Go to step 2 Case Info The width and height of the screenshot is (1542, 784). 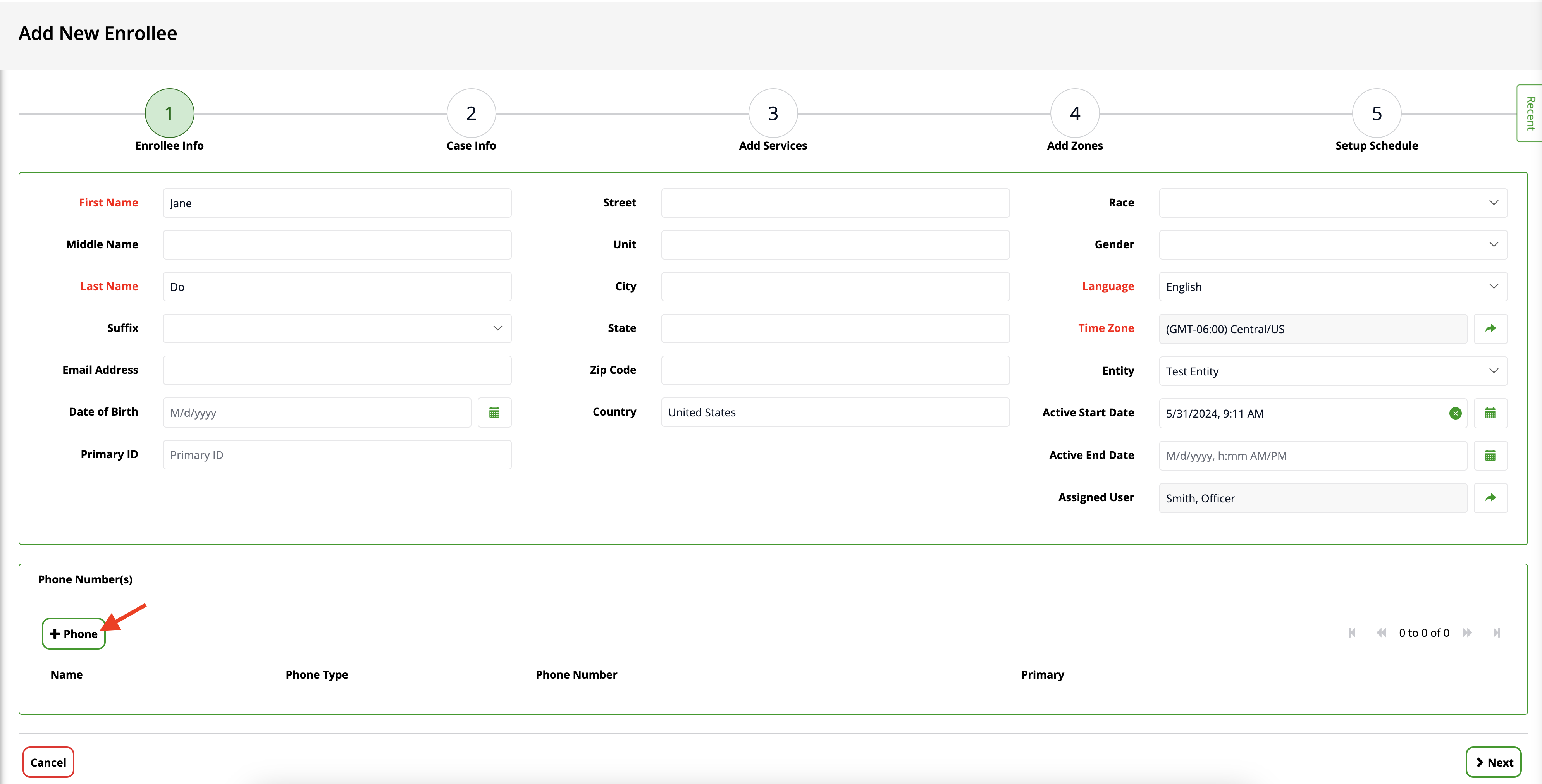coord(471,113)
